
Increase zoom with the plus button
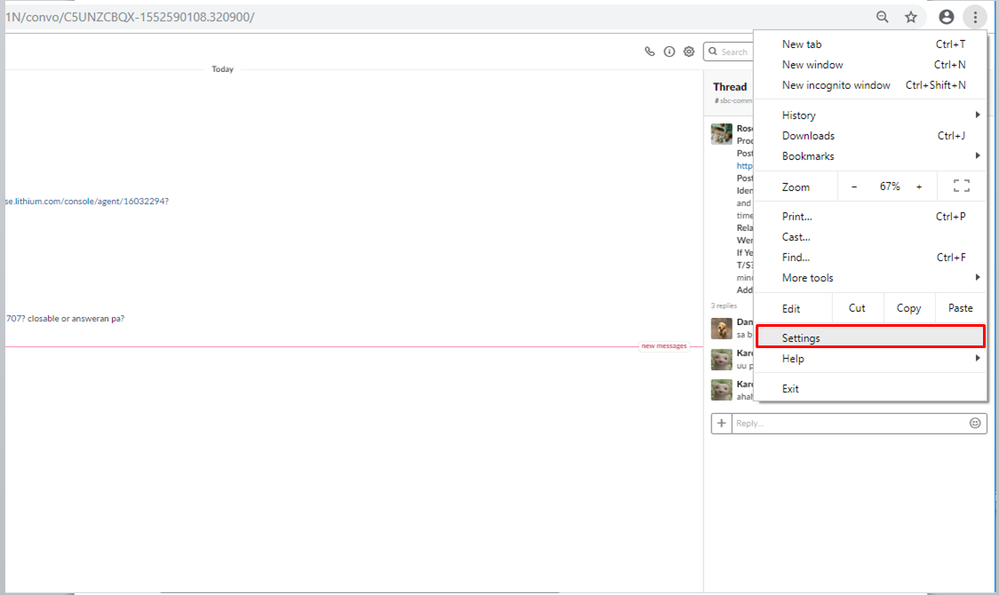pos(919,187)
